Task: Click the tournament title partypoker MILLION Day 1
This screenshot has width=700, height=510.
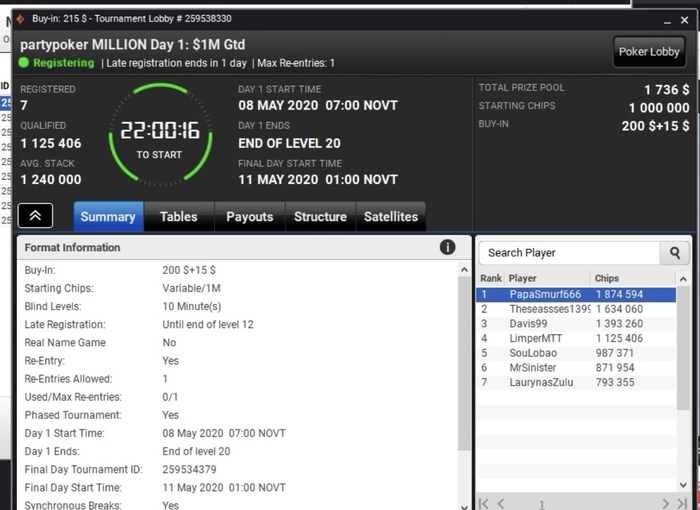Action: coord(133,45)
